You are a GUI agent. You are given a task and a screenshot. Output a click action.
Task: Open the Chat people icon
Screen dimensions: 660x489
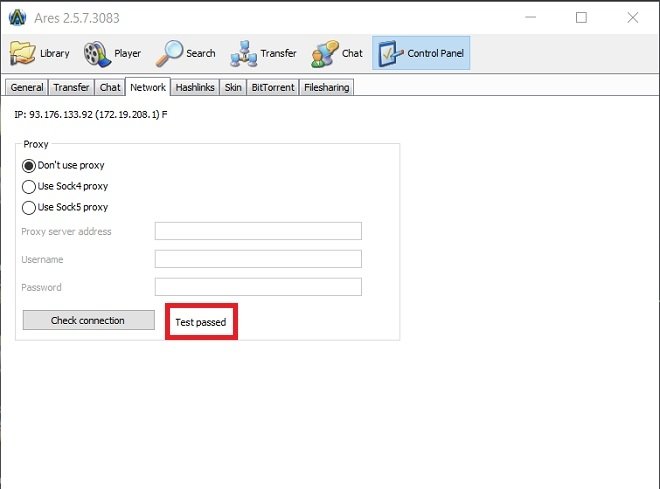pos(325,53)
